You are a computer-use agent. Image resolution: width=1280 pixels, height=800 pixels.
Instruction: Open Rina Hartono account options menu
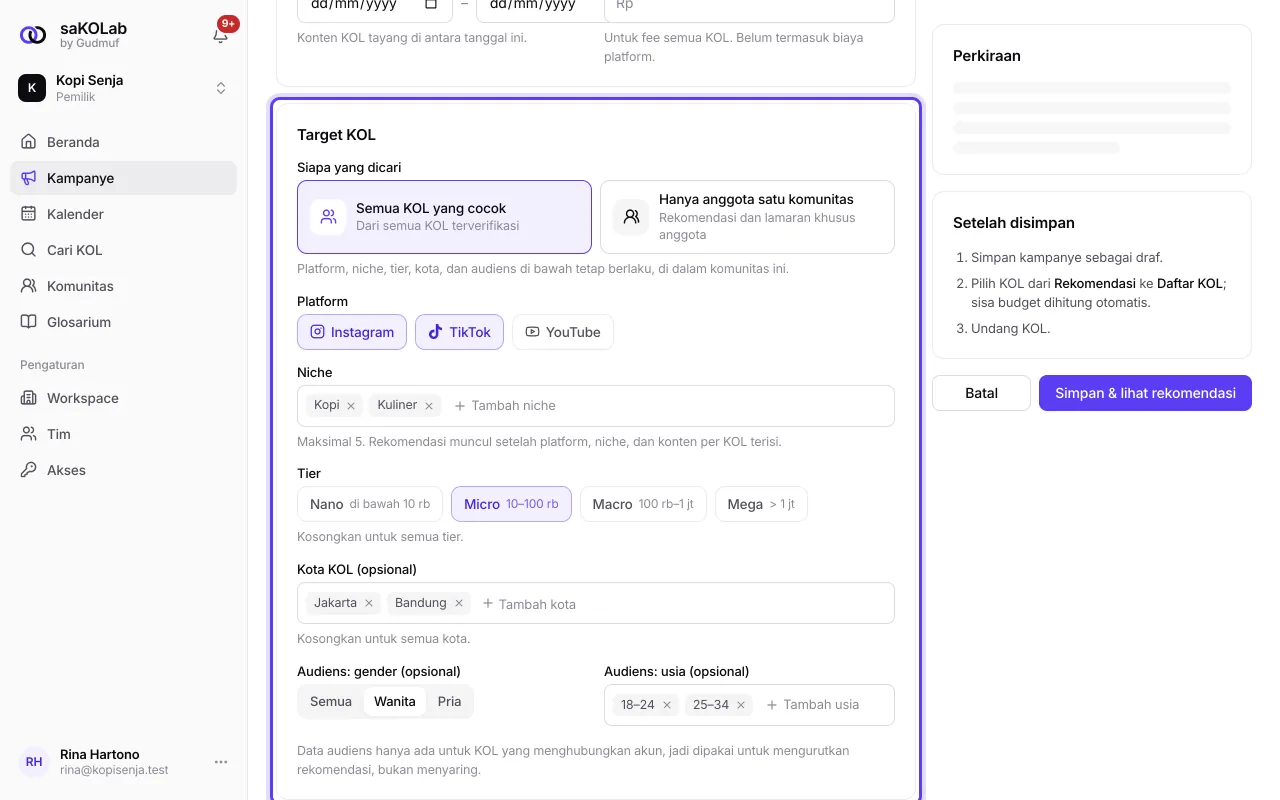click(x=221, y=762)
